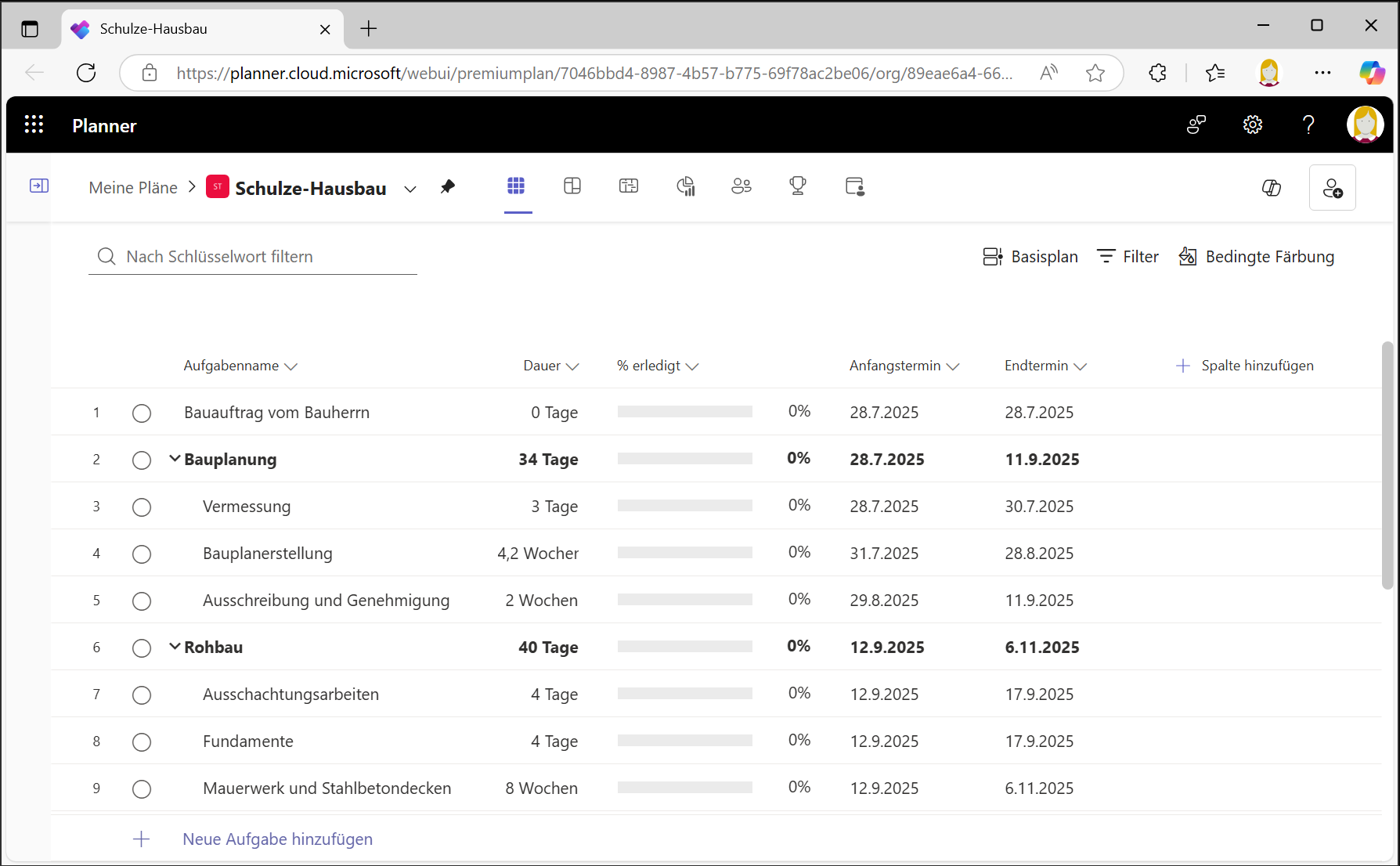Switch to the Timeline view icon
This screenshot has width=1400, height=866.
(x=629, y=186)
